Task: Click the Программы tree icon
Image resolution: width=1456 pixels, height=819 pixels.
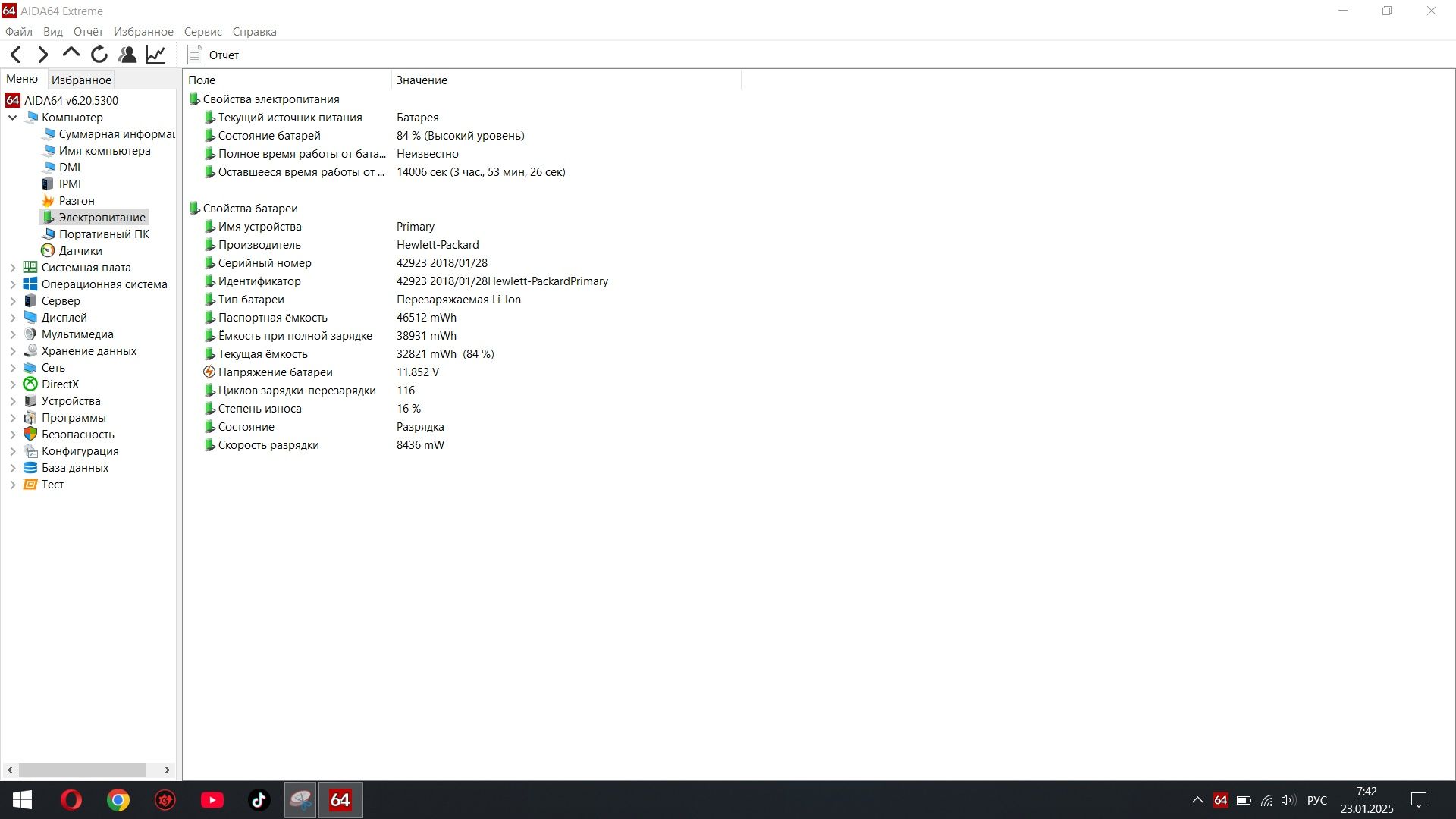Action: 30,418
